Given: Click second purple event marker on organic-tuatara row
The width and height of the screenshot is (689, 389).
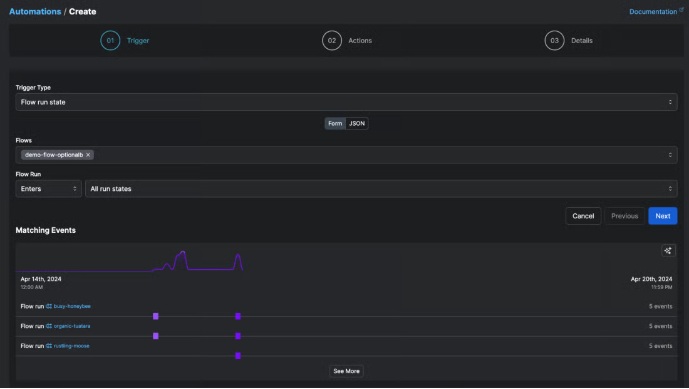Looking at the screenshot, I should click(x=238, y=336).
